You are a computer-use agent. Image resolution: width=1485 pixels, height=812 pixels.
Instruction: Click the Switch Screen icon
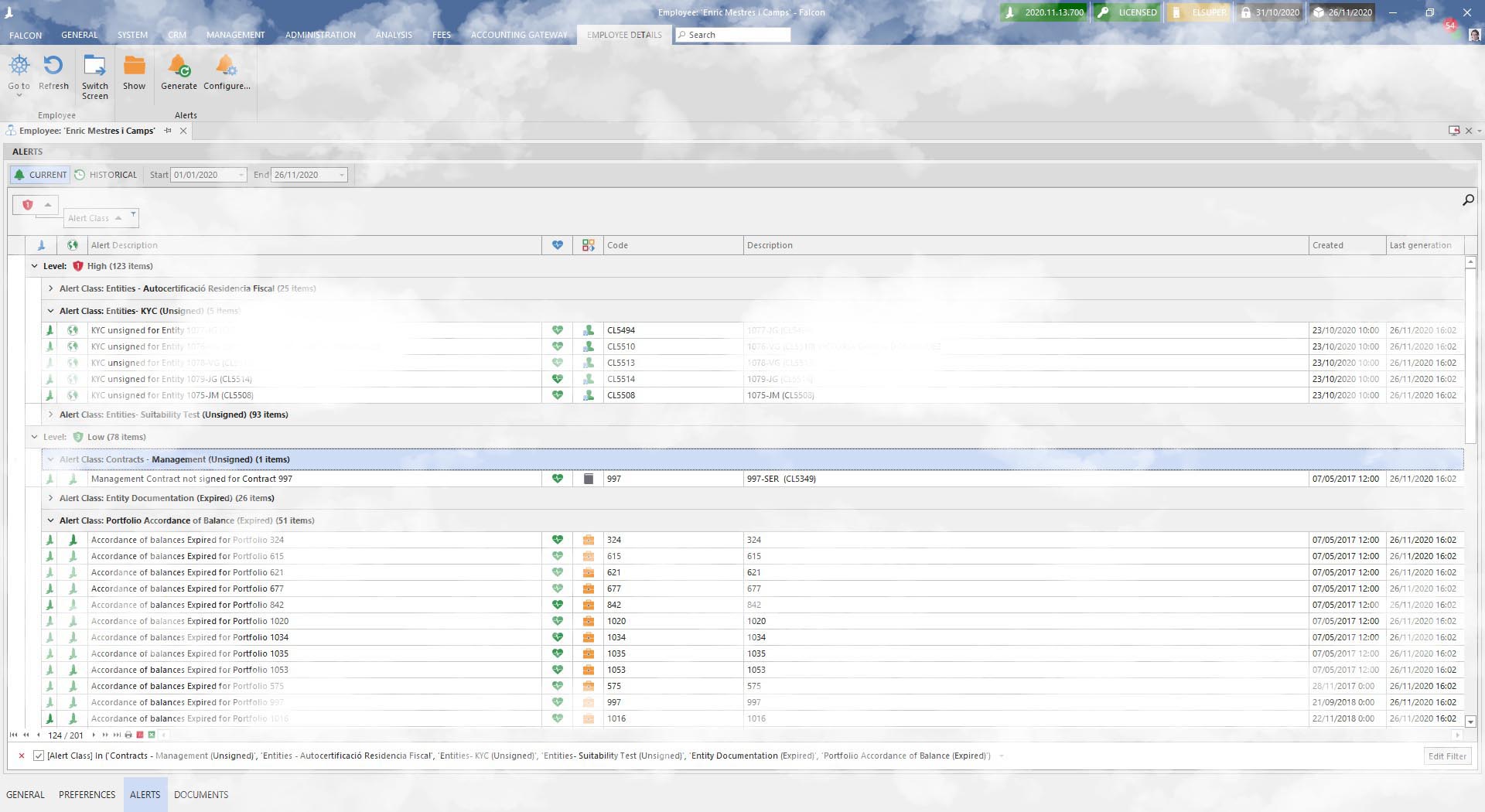94,67
